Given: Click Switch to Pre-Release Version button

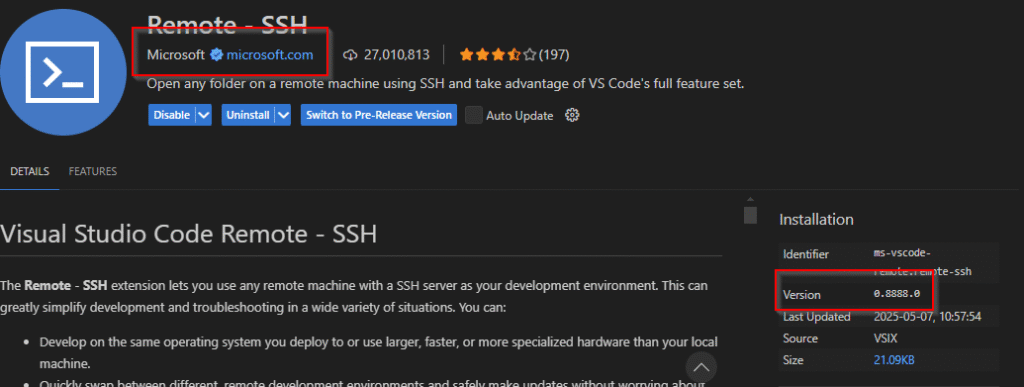Looking at the screenshot, I should coord(379,116).
